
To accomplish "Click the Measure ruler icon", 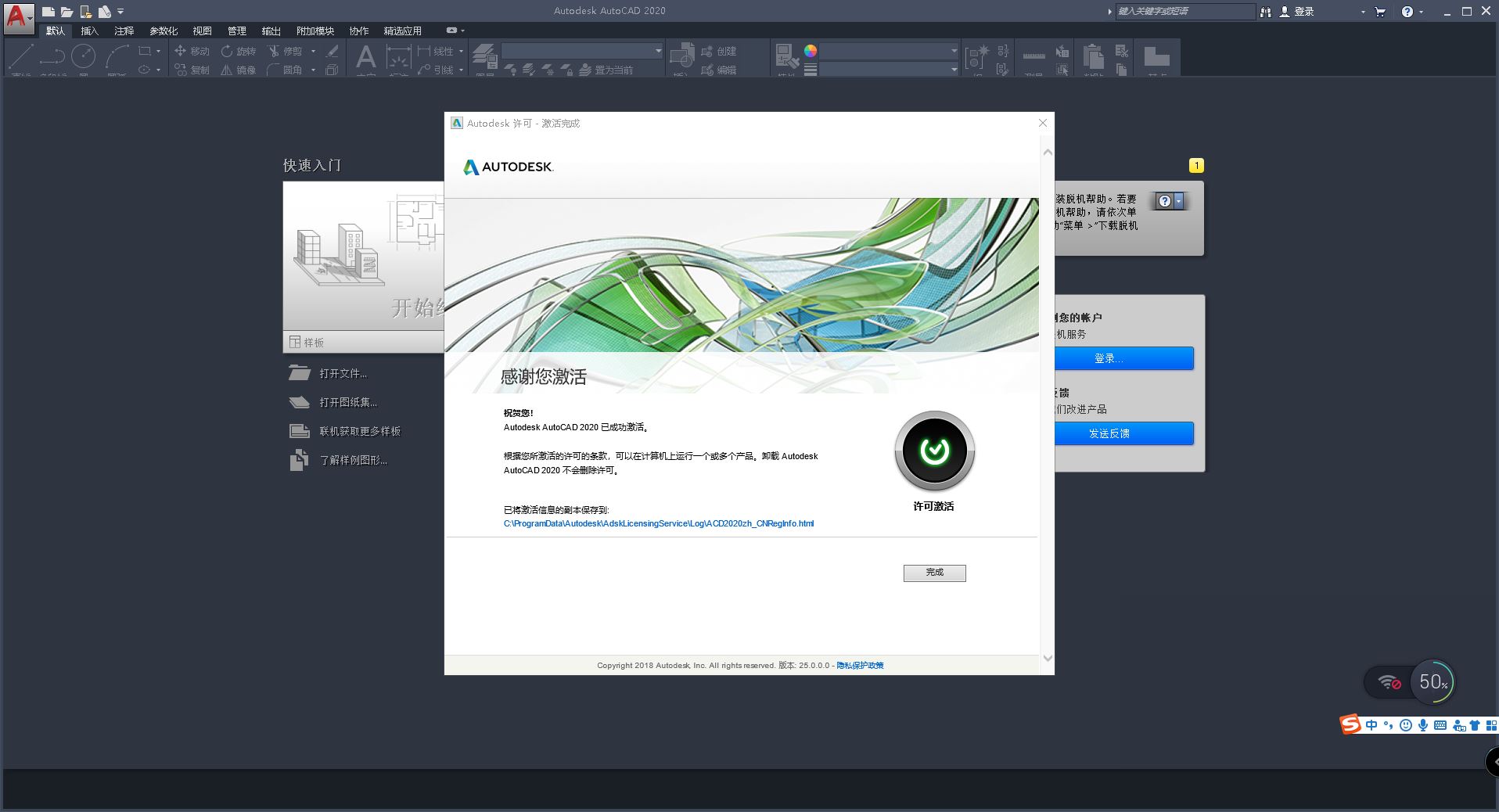I will [1033, 56].
